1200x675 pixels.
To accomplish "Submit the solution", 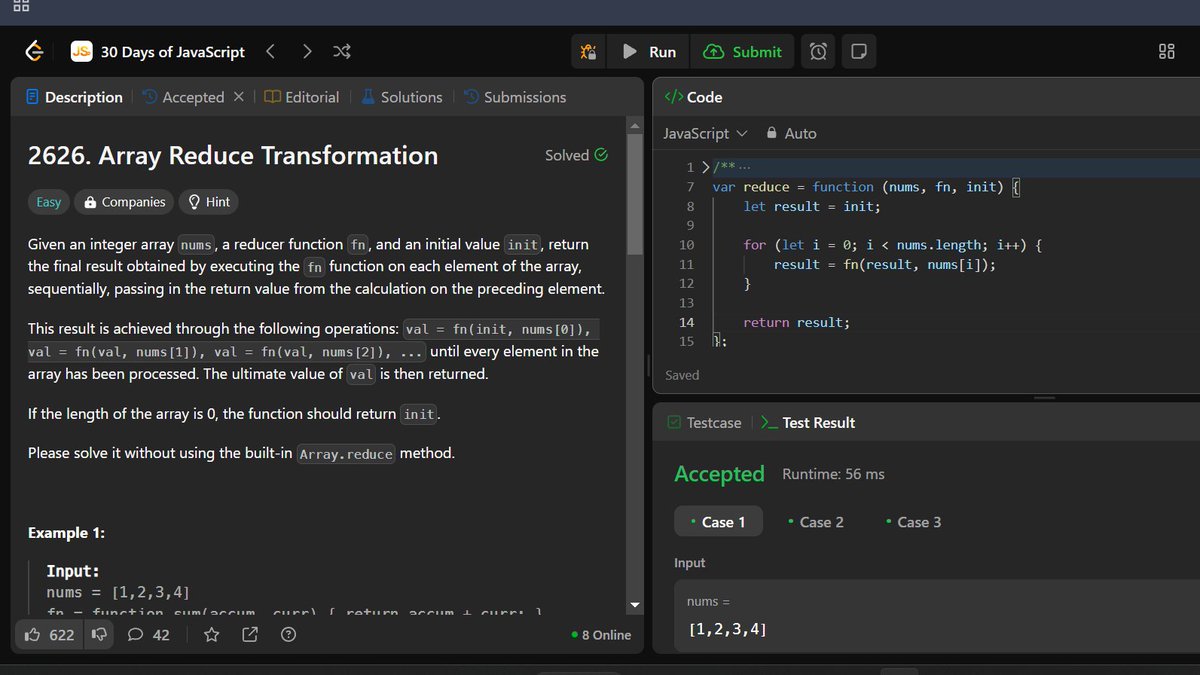I will [742, 52].
